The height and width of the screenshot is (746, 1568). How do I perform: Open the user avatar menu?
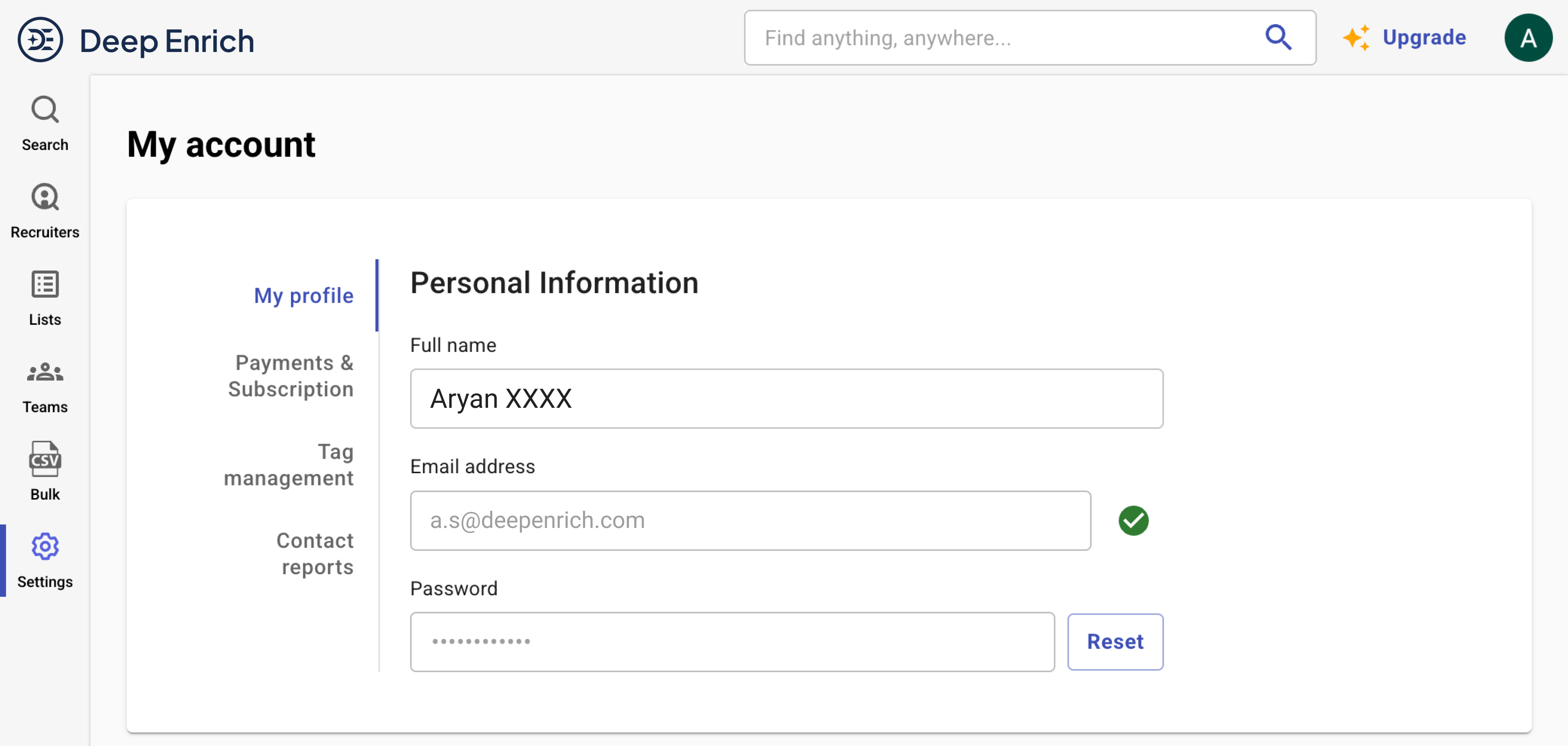(1528, 38)
